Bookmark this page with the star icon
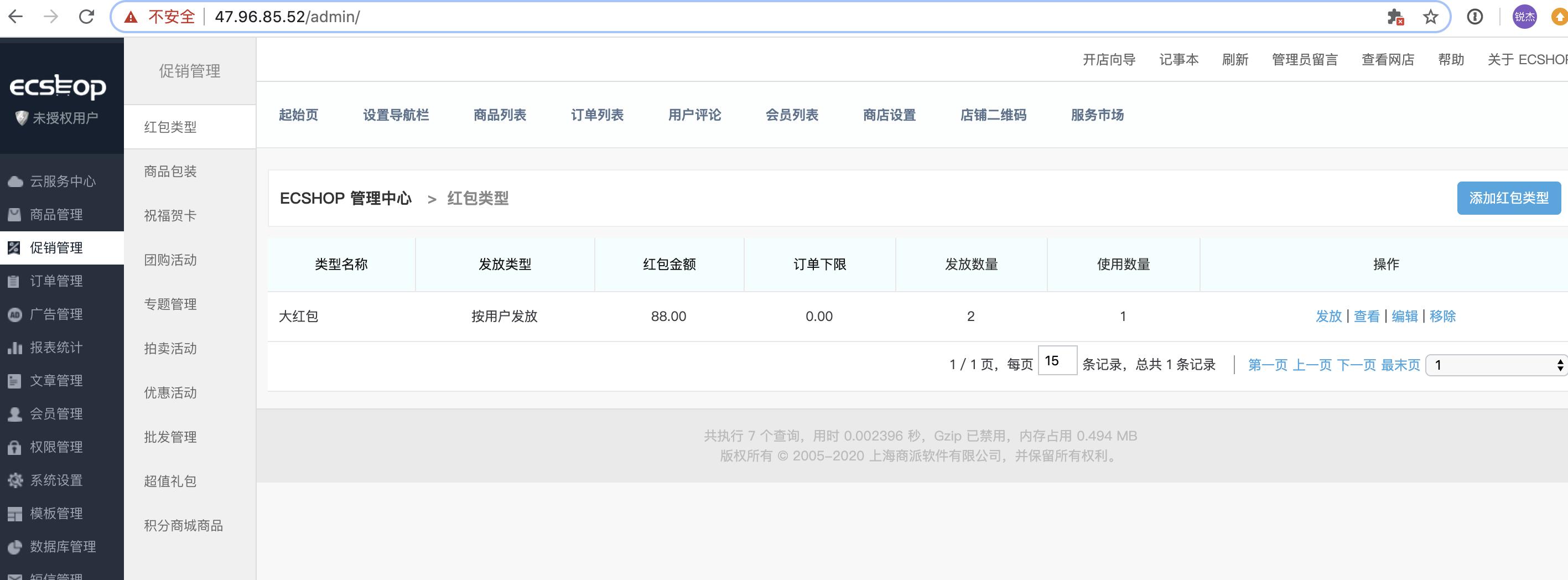The height and width of the screenshot is (580, 1568). (1429, 17)
